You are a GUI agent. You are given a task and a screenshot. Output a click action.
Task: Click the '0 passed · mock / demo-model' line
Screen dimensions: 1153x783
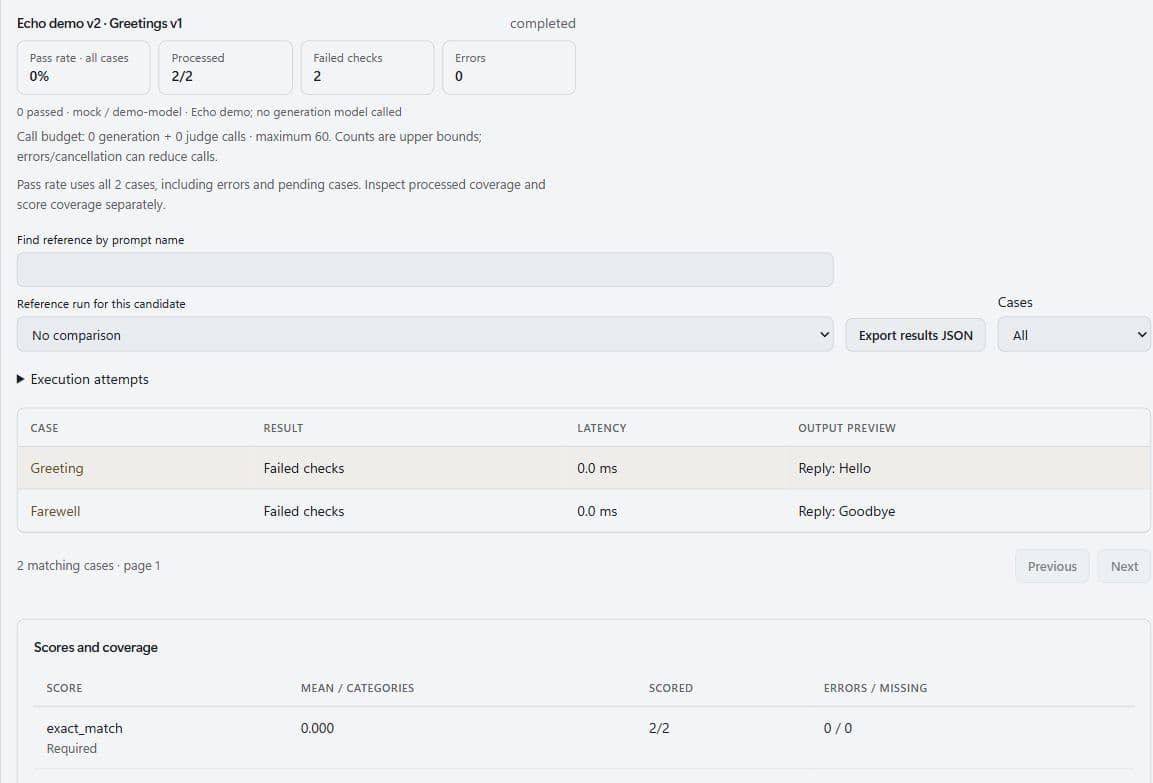tap(209, 112)
